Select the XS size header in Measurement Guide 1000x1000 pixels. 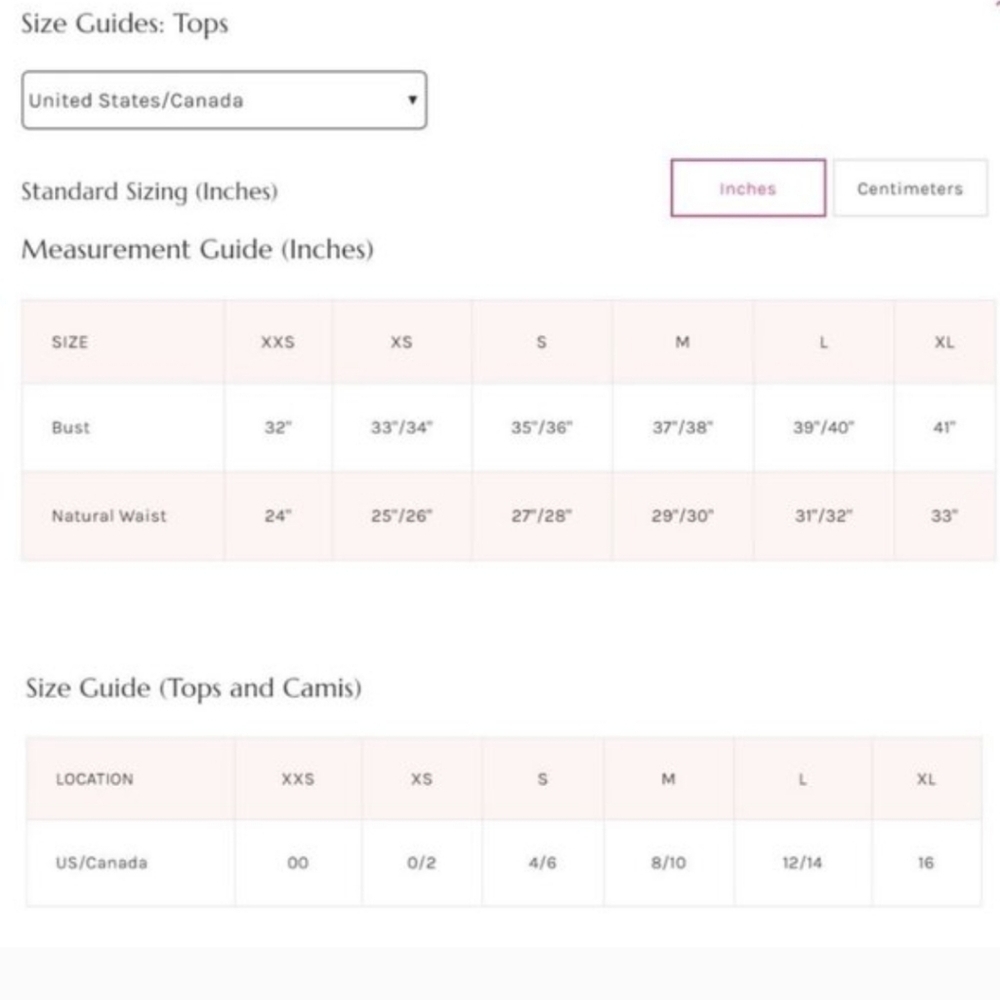click(x=402, y=342)
